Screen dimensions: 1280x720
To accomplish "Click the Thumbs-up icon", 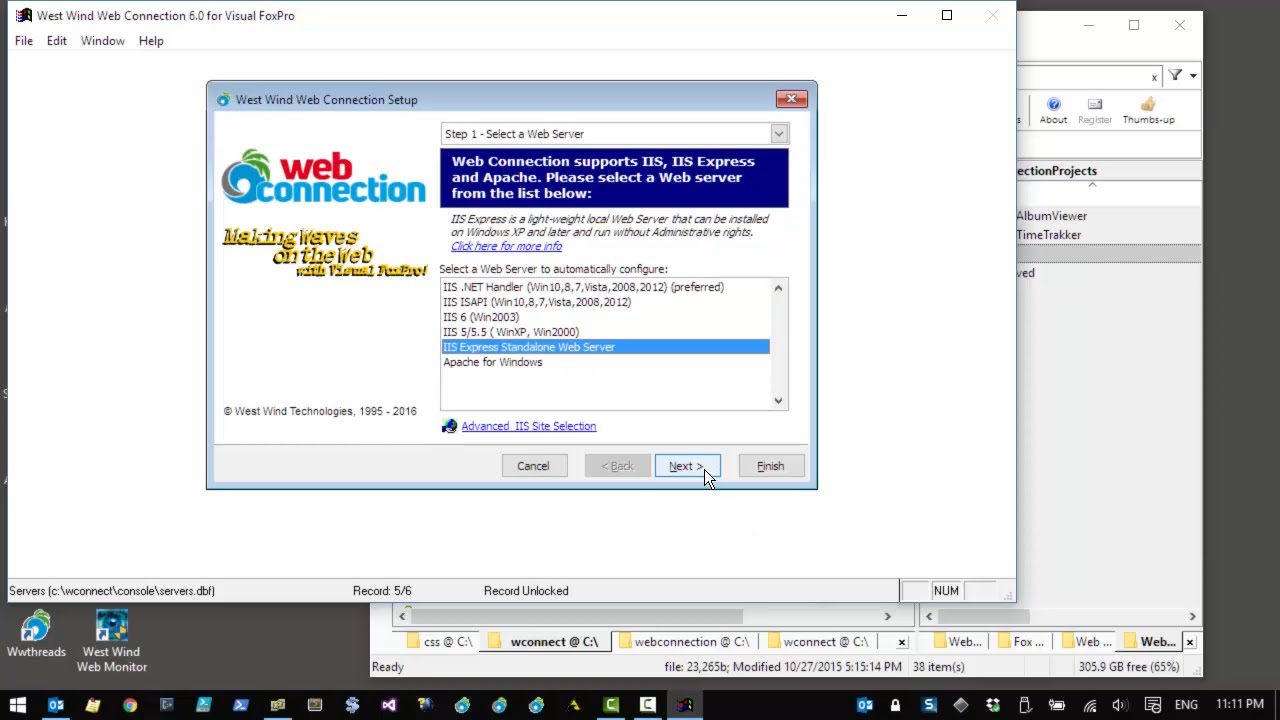I will point(1148,110).
